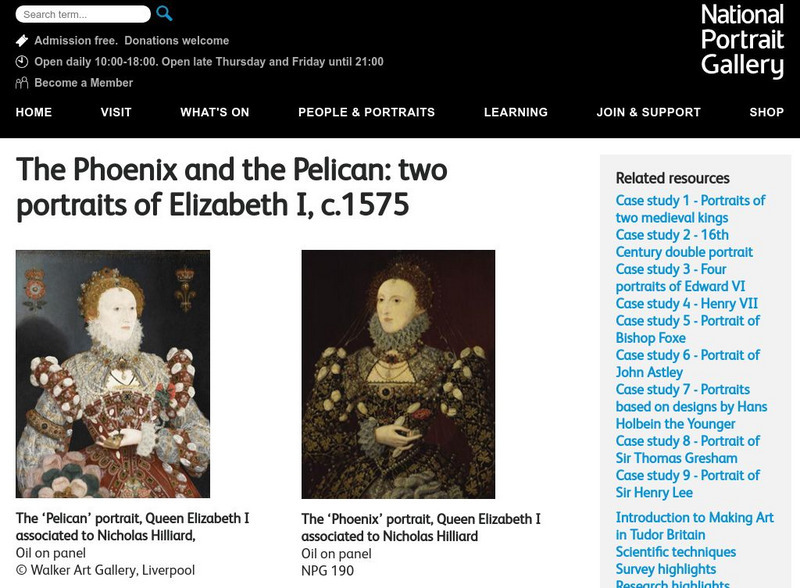Open the Survey highlights link
Screen dimensions: 800x588
[x=666, y=569]
